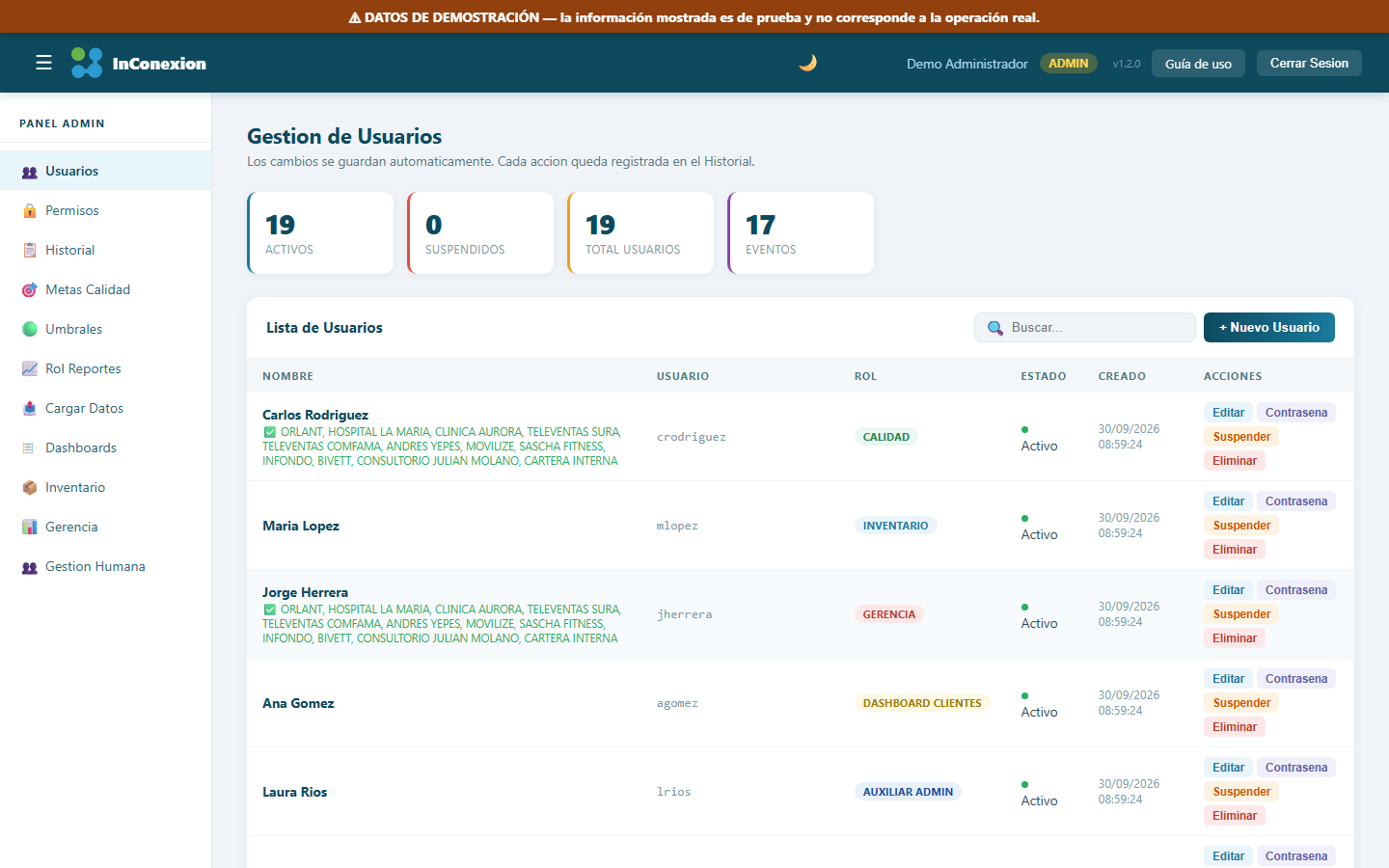Click the Historial clipboard icon
1389x868 pixels.
(30, 251)
